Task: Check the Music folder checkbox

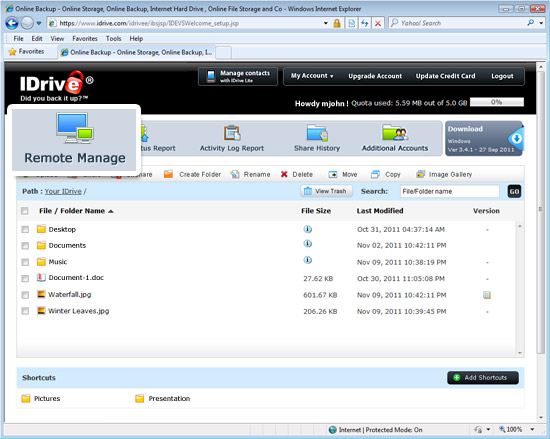Action: tap(25, 262)
